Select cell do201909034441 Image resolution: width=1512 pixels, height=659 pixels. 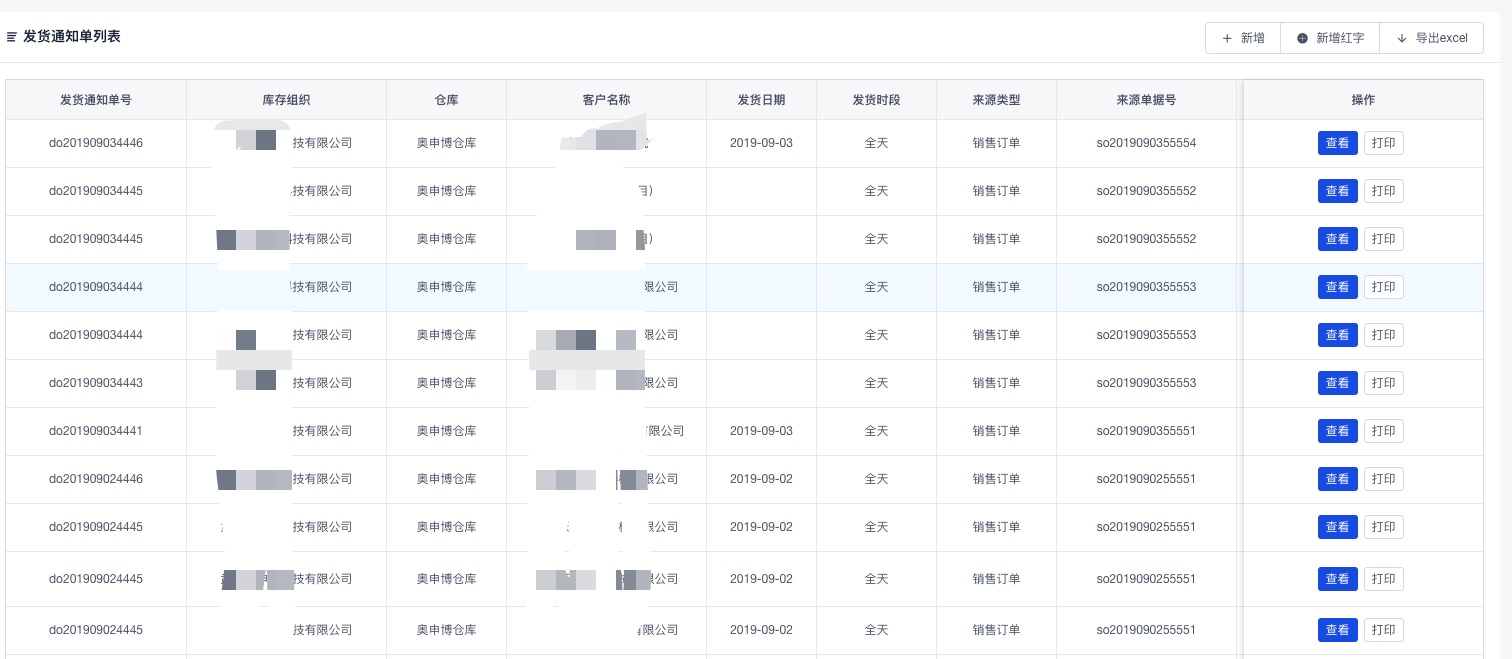click(96, 431)
